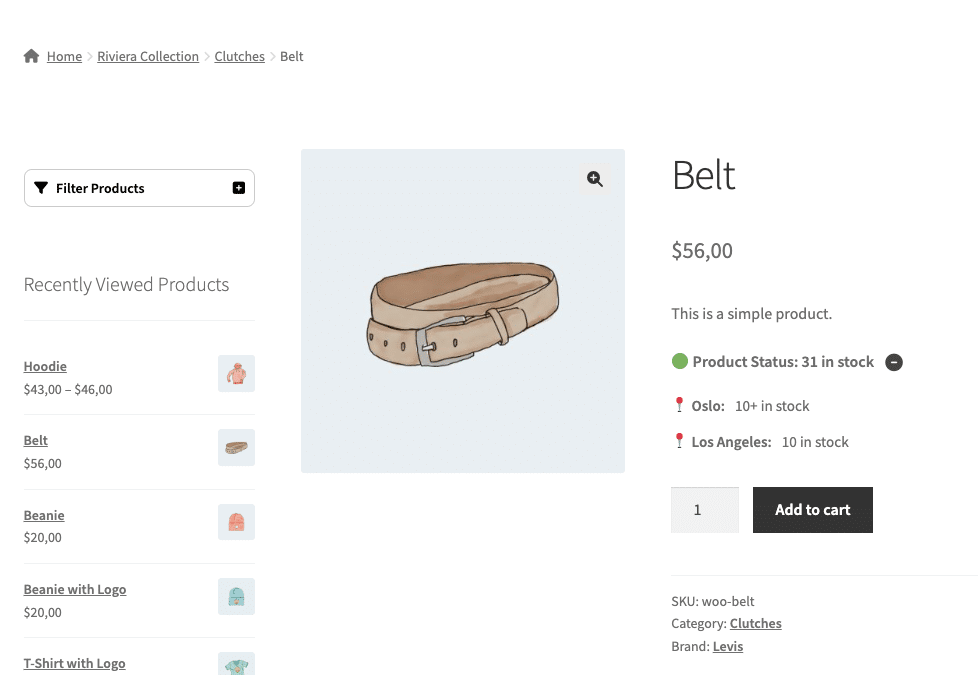978x675 pixels.
Task: Open the Hoodie recently viewed link
Action: click(45, 366)
